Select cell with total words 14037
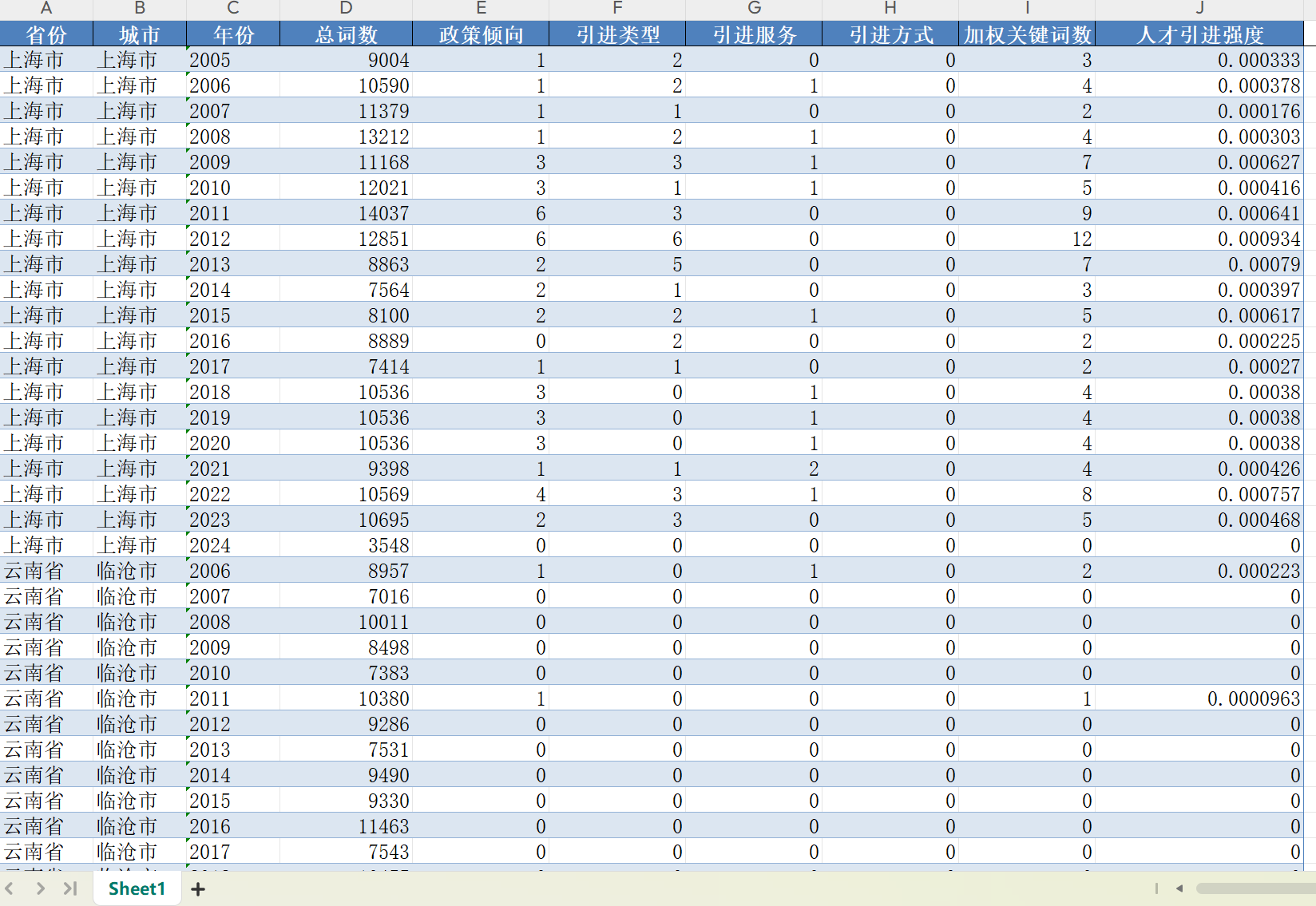This screenshot has height=906, width=1316. pyautogui.click(x=346, y=213)
